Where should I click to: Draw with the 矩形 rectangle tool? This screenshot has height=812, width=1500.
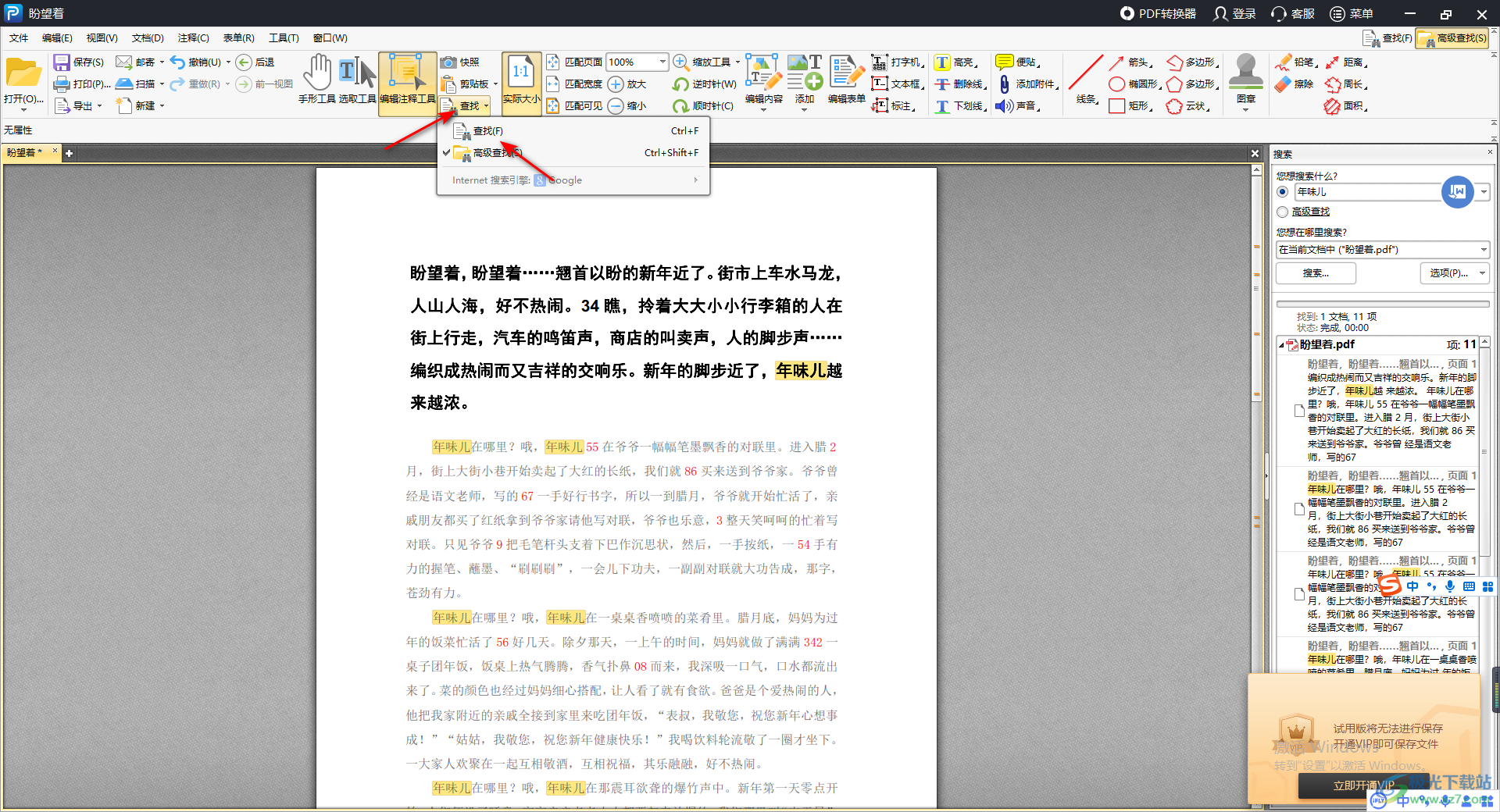pos(1131,105)
